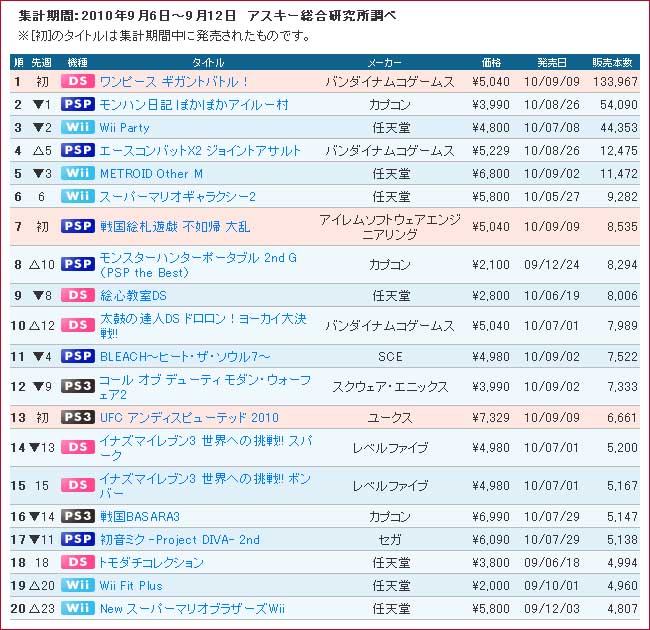Click the 価格 column header
The width and height of the screenshot is (650, 630).
(x=491, y=63)
